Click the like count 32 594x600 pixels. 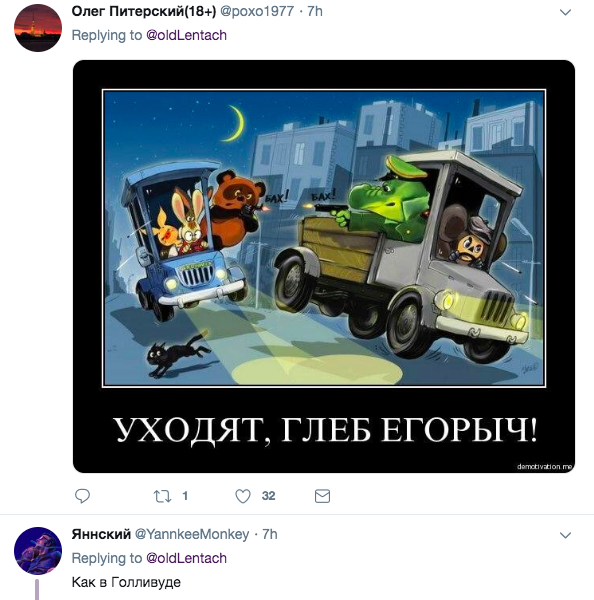(268, 496)
